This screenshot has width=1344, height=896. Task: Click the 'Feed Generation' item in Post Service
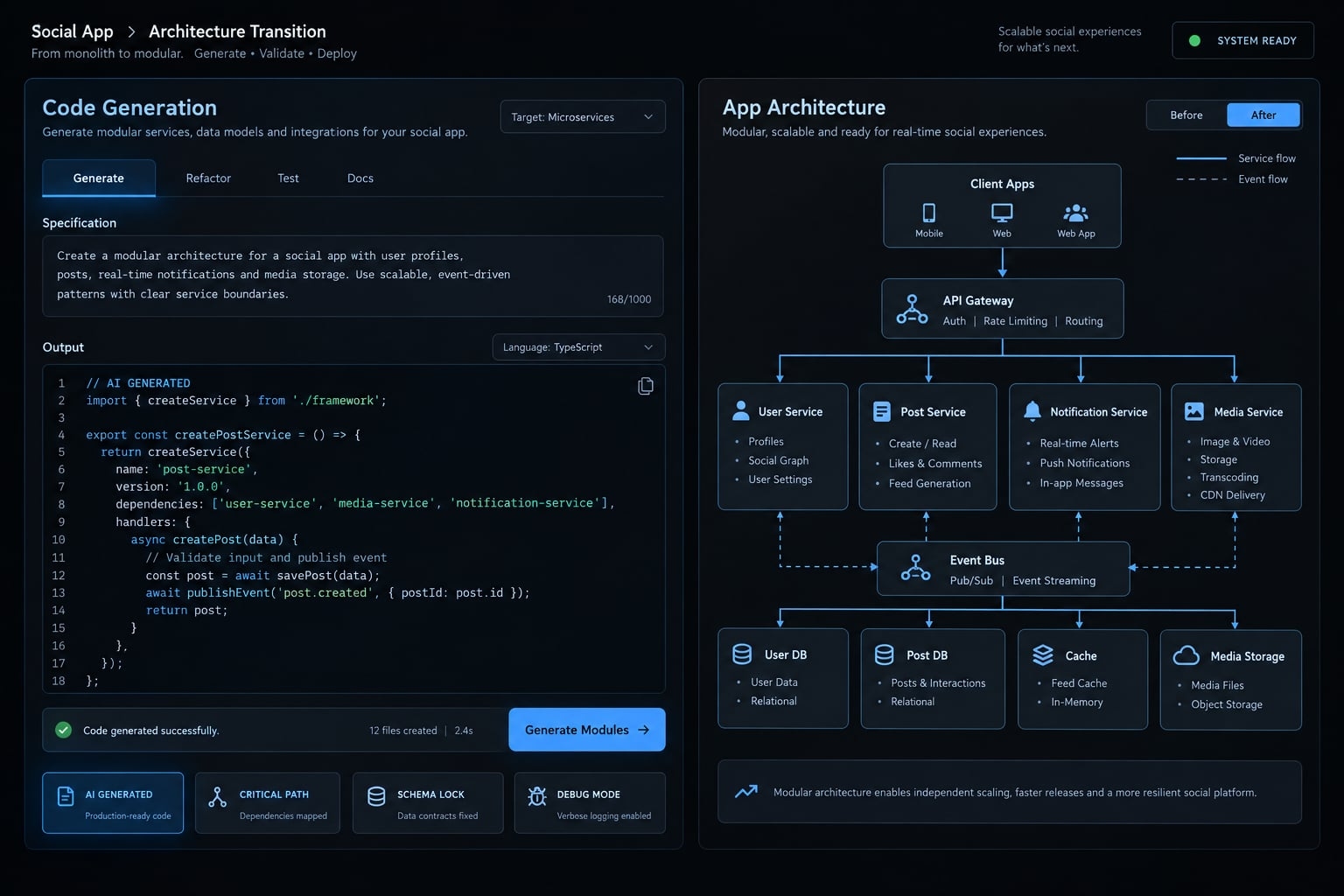(x=929, y=484)
